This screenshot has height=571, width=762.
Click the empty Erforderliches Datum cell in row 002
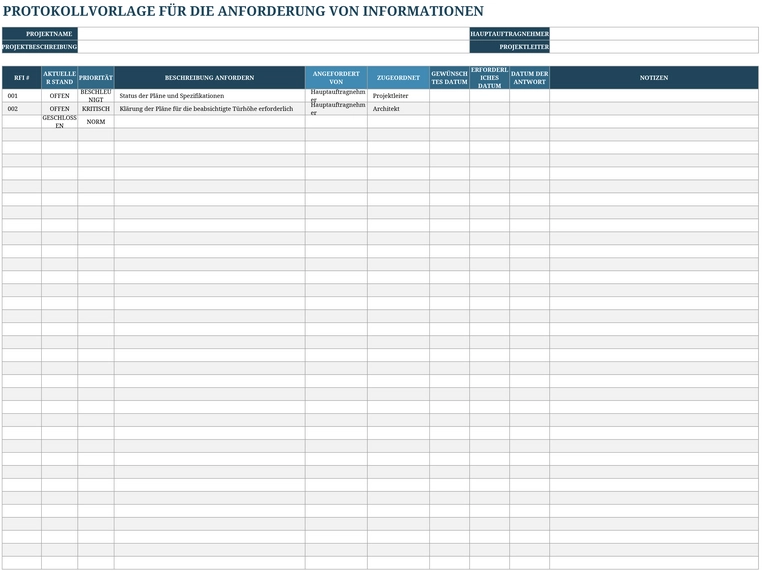click(x=489, y=109)
